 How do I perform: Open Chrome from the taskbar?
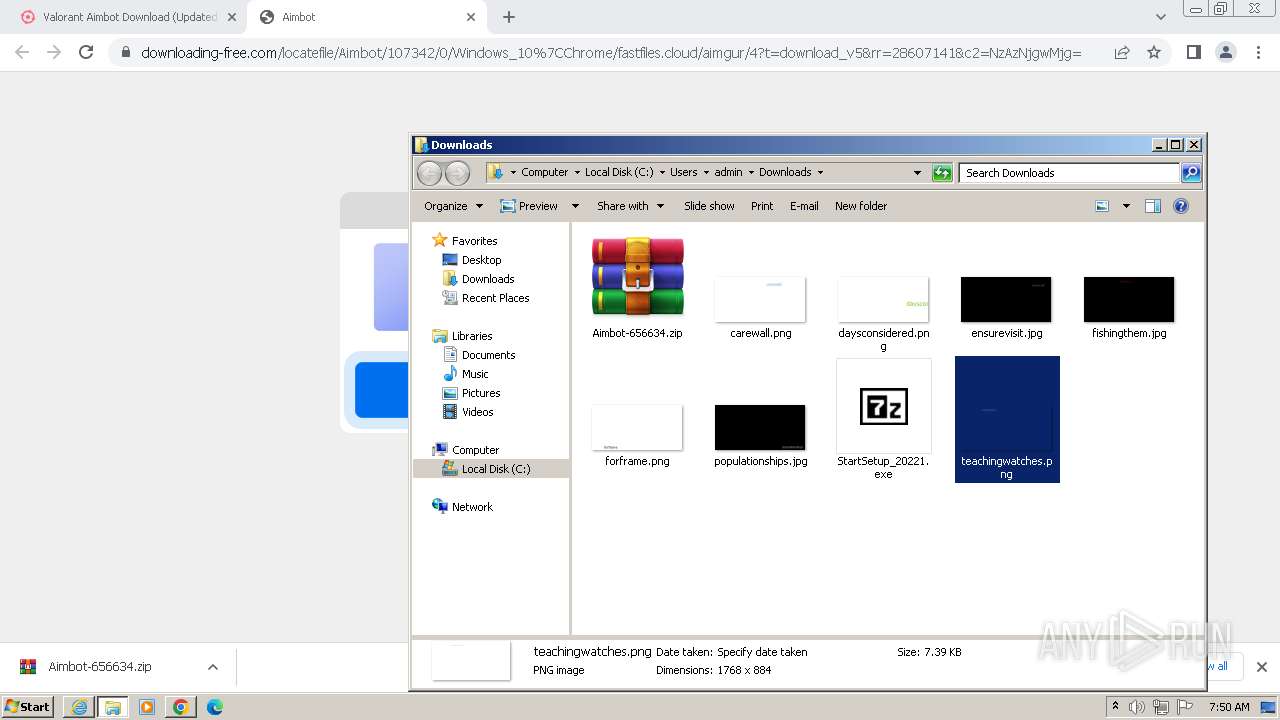pos(181,707)
